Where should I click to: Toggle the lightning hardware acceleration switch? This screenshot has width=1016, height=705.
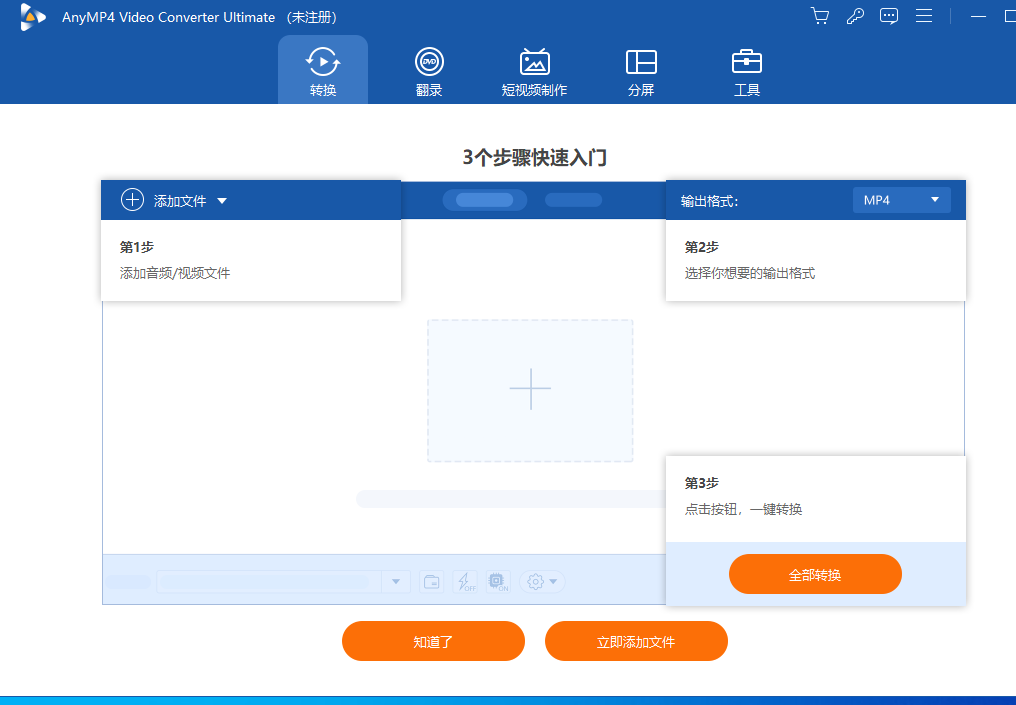point(465,581)
